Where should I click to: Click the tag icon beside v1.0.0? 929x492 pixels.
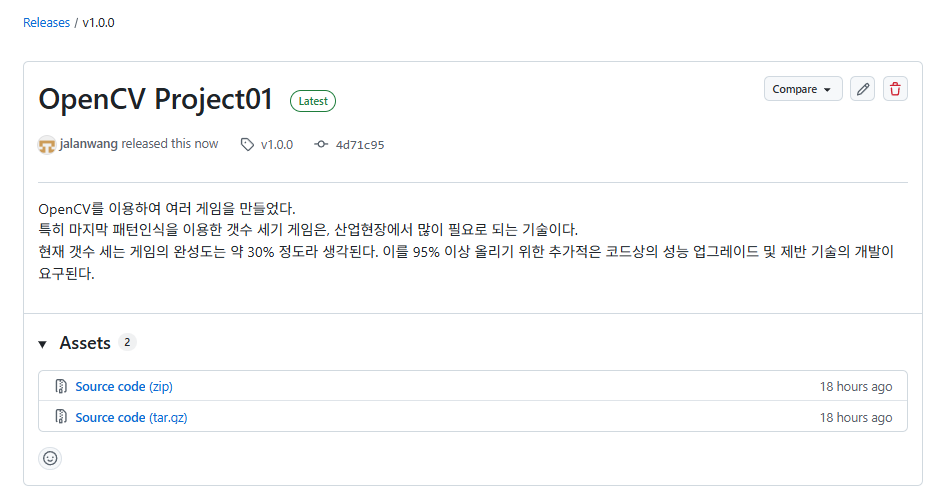pyautogui.click(x=247, y=144)
